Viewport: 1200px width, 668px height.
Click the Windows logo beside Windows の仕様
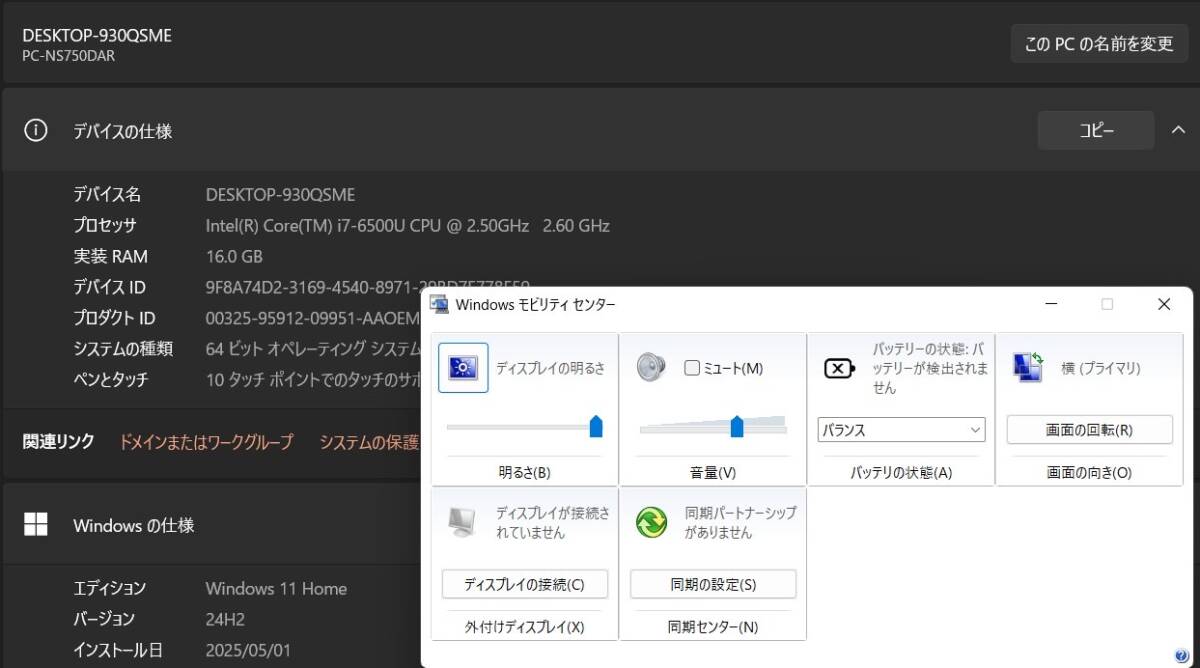[35, 525]
